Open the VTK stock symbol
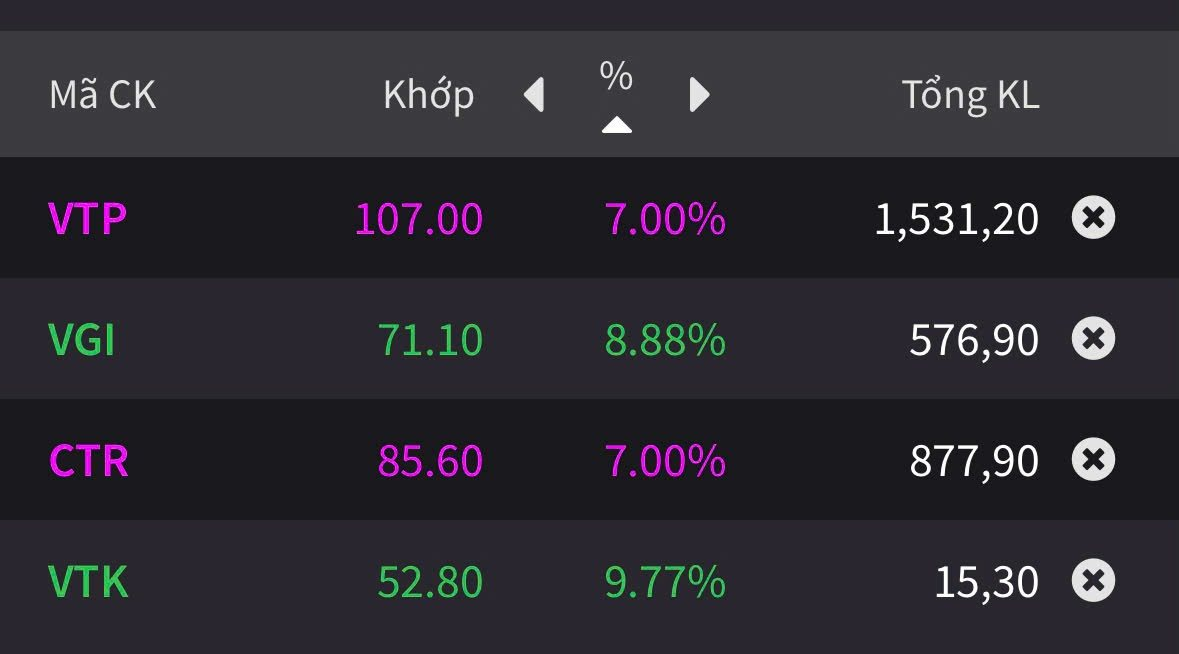 [x=88, y=582]
